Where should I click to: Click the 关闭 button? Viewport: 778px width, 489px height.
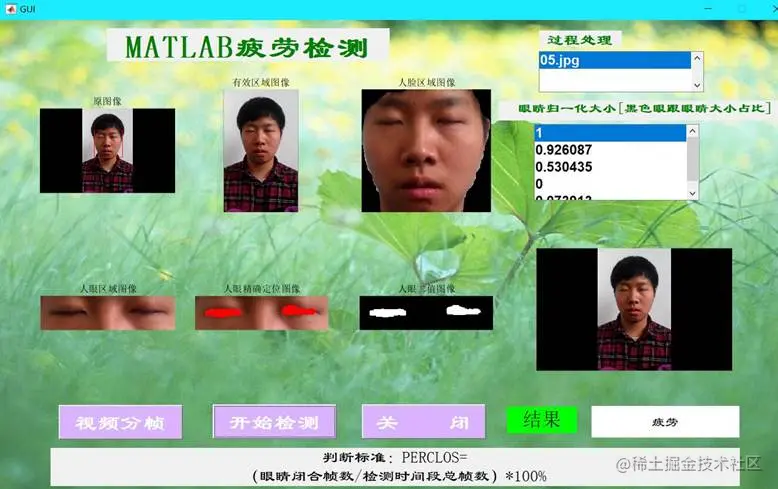click(x=423, y=422)
